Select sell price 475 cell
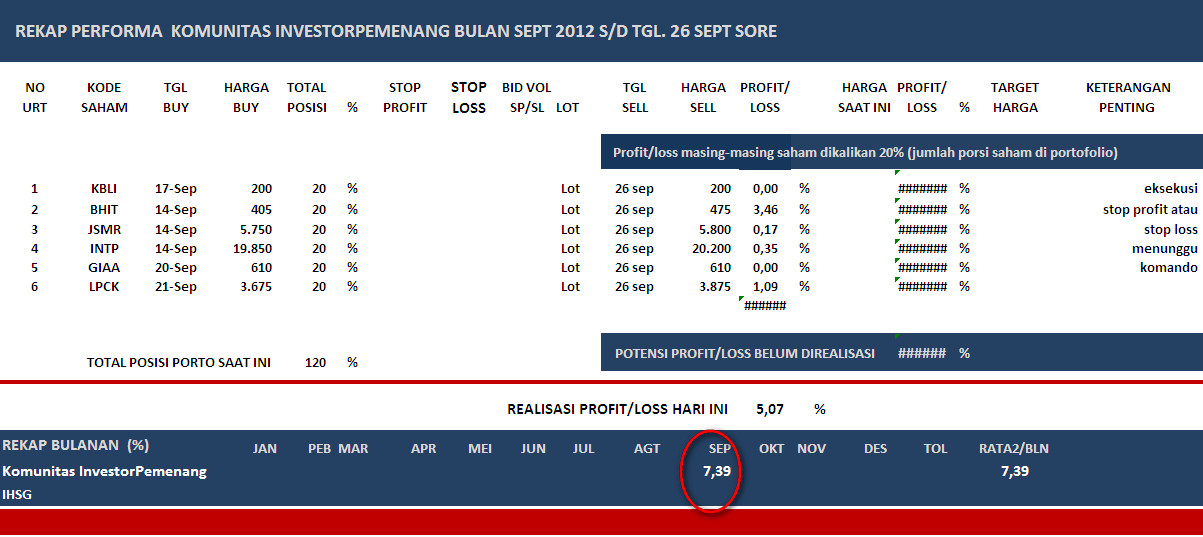The height and width of the screenshot is (537, 1203). click(719, 210)
